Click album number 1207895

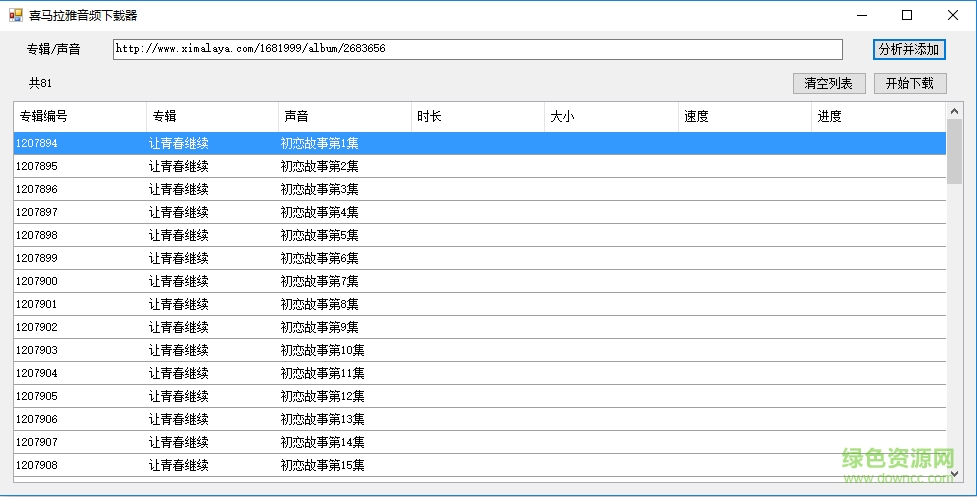[37, 166]
